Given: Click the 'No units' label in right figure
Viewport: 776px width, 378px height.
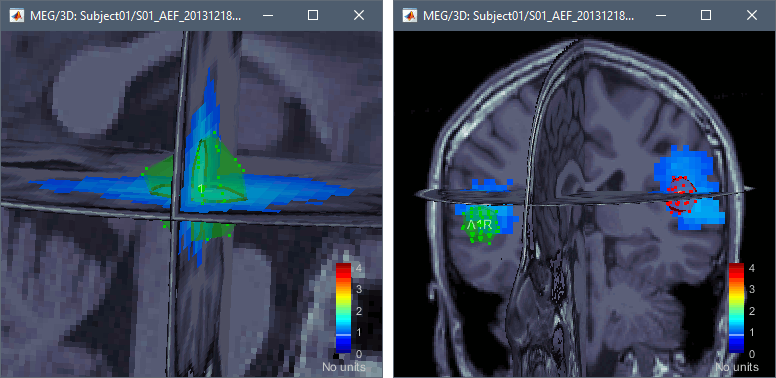Looking at the screenshot, I should pyautogui.click(x=737, y=367).
